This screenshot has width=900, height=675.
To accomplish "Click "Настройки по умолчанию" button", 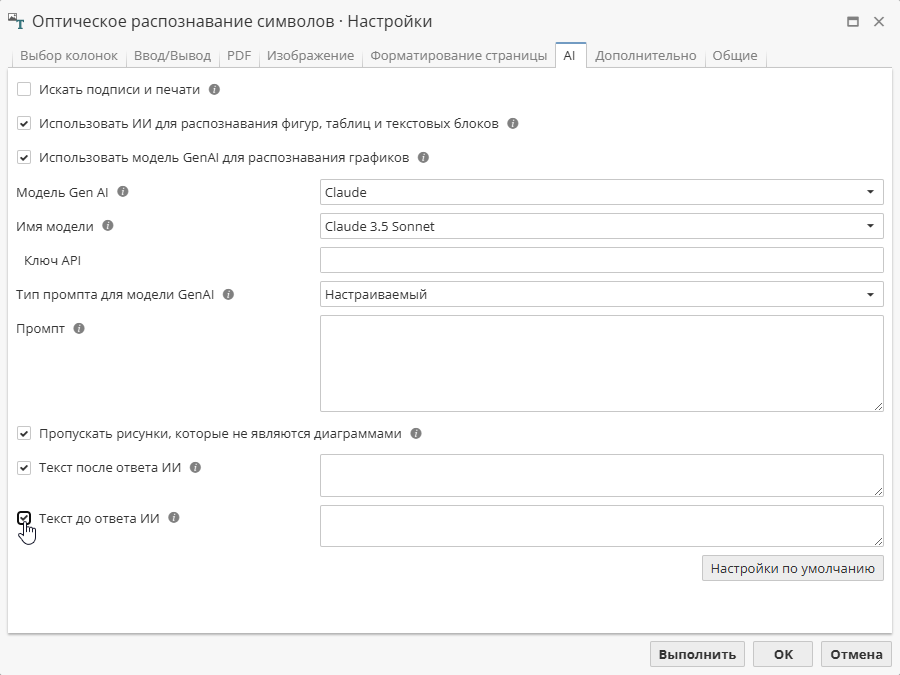I will [x=793, y=567].
